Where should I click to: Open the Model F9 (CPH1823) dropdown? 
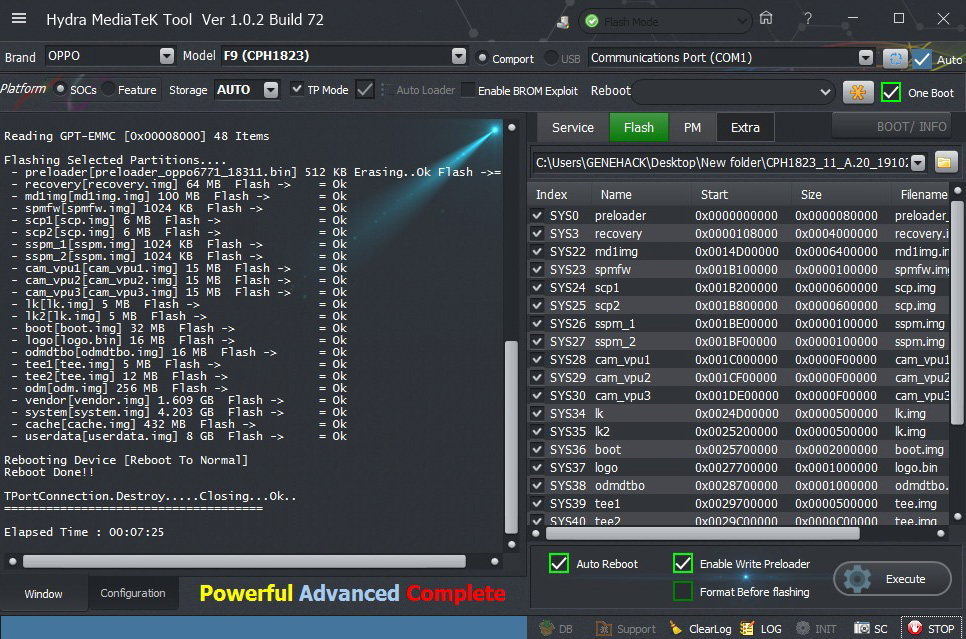click(x=458, y=56)
